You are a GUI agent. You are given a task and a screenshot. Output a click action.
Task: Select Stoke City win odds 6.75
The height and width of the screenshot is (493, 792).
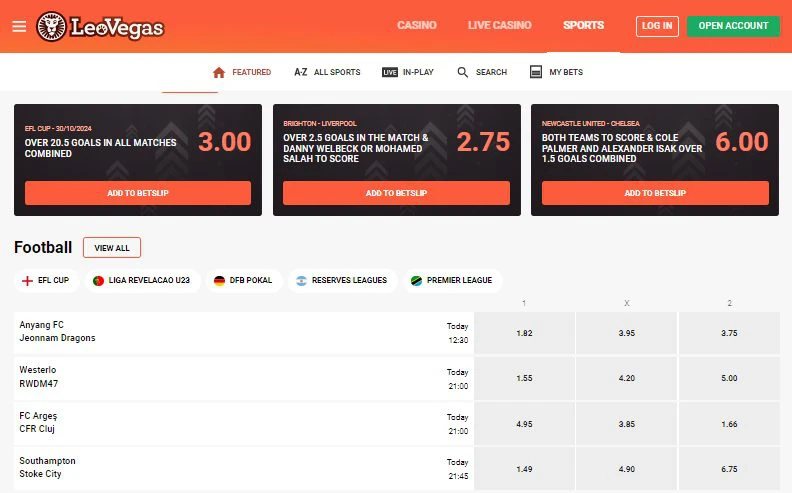point(729,468)
